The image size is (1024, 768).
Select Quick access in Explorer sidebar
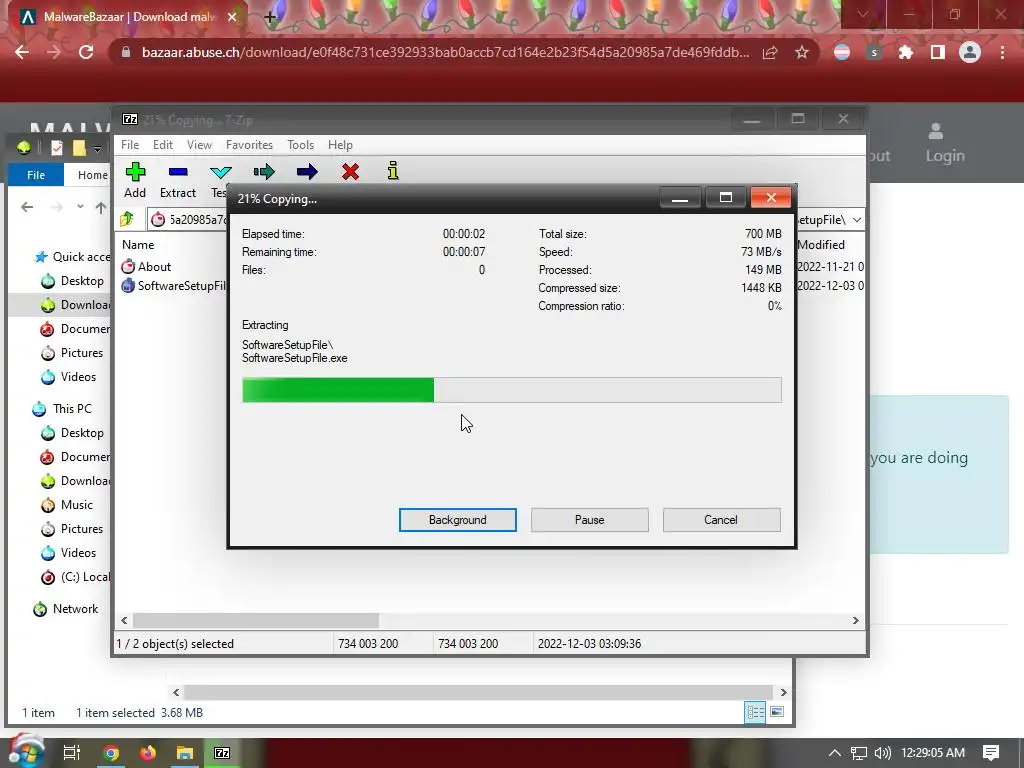tap(72, 257)
